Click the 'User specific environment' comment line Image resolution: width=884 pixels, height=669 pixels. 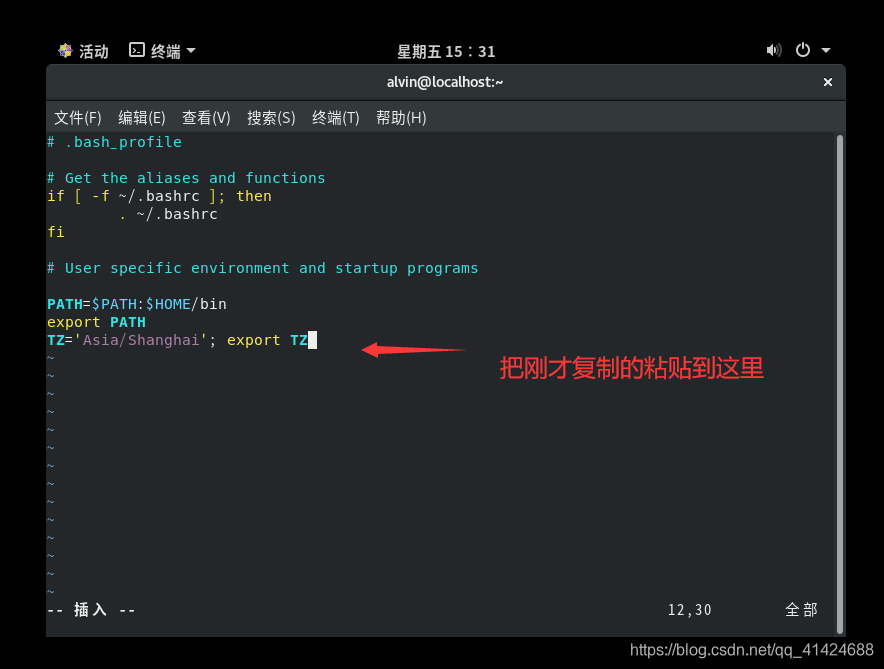[x=263, y=268]
